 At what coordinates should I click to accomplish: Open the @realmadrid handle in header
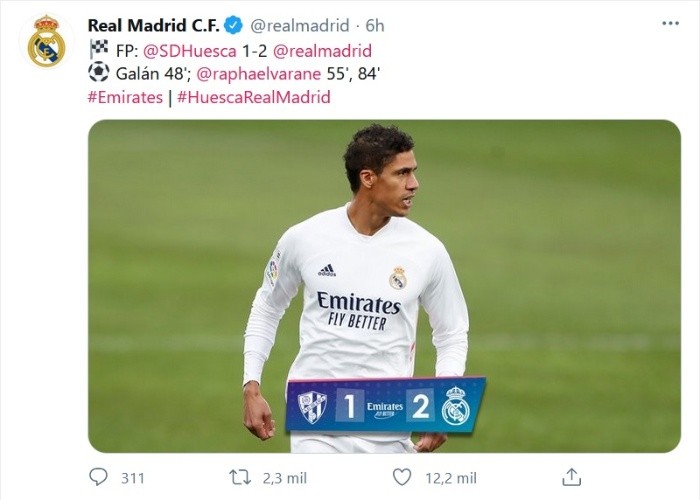(300, 26)
